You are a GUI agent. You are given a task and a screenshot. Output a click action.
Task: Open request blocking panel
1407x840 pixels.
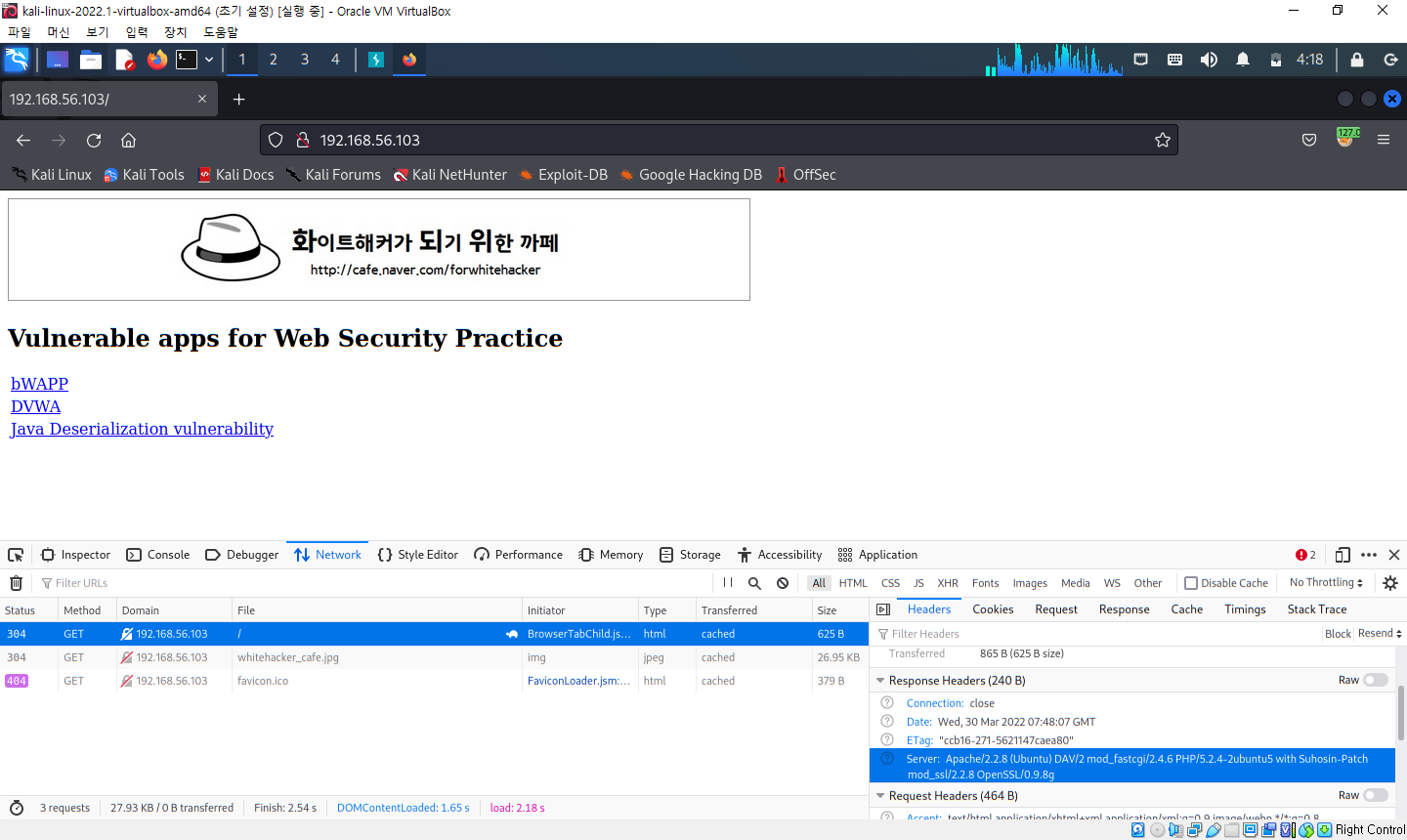783,583
